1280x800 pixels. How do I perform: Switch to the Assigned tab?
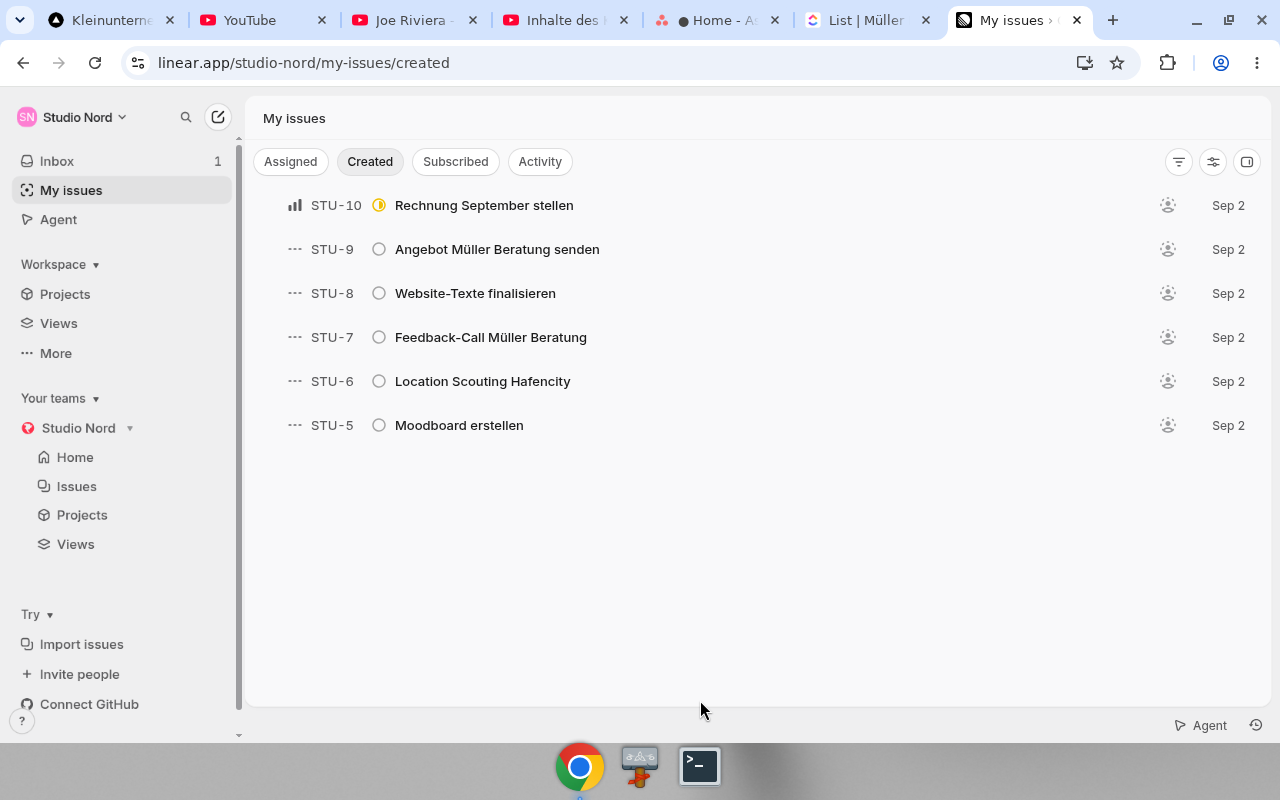[x=291, y=162]
